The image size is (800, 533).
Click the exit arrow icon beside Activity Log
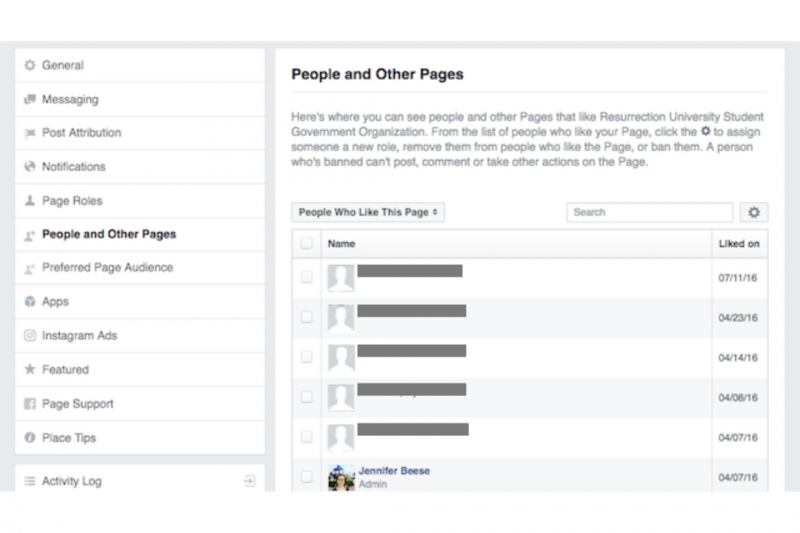tap(249, 480)
